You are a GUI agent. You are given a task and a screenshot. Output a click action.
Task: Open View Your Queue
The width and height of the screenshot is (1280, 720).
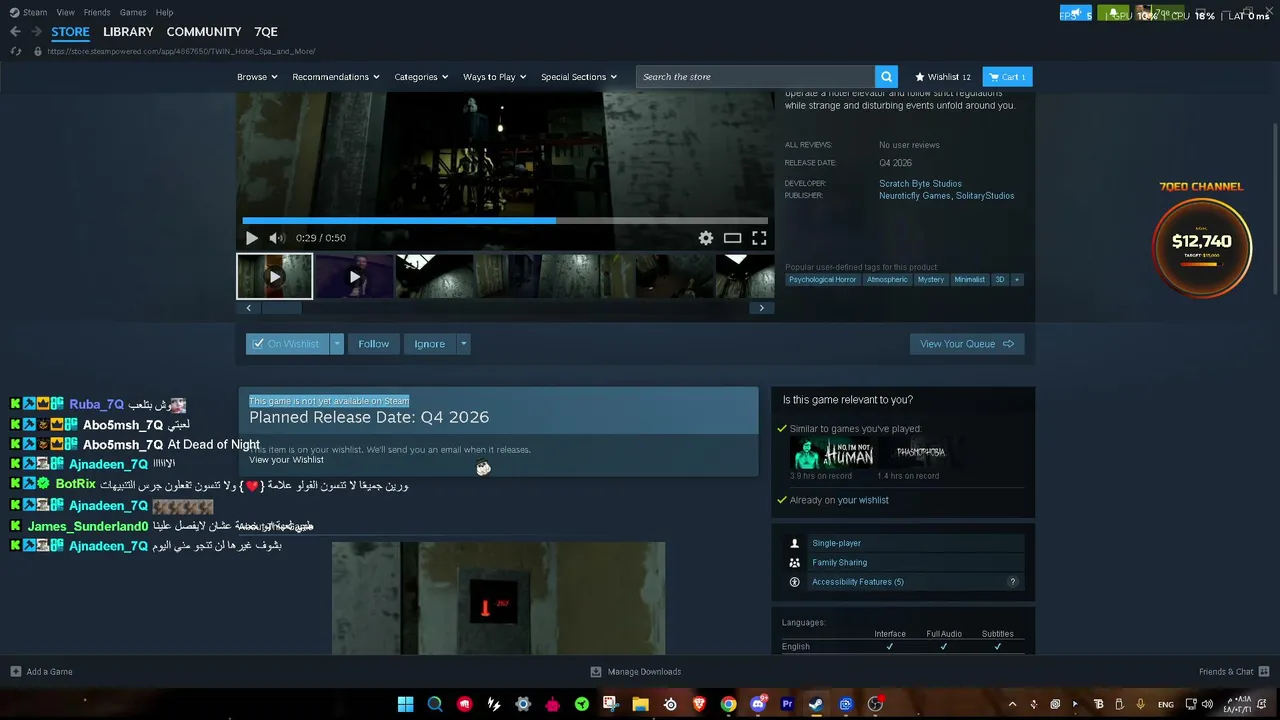967,344
